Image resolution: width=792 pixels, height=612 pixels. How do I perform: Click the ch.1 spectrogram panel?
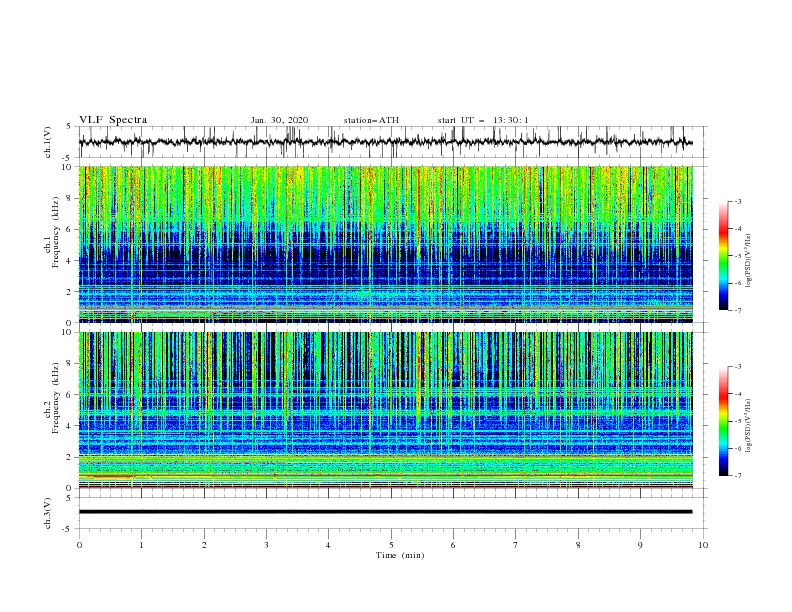tap(385, 244)
